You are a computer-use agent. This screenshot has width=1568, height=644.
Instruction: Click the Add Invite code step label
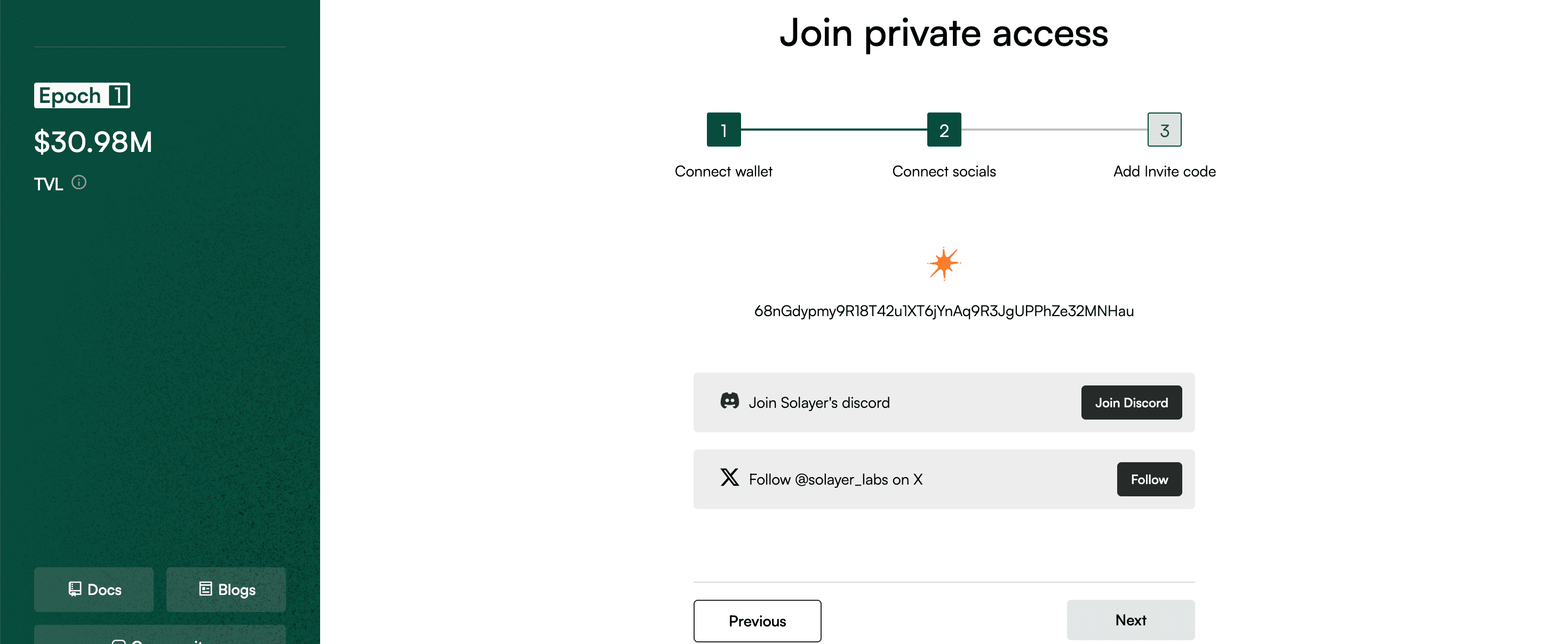tap(1164, 172)
